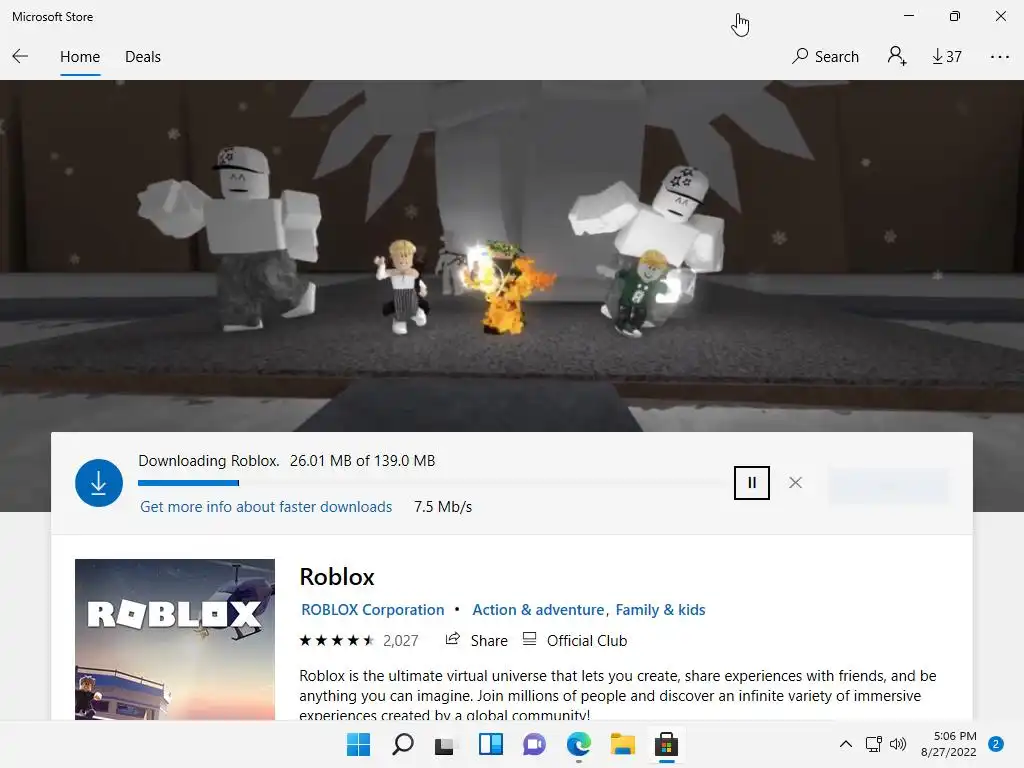Open taskbar Search magnifier
Viewport: 1024px width, 768px height.
402,744
